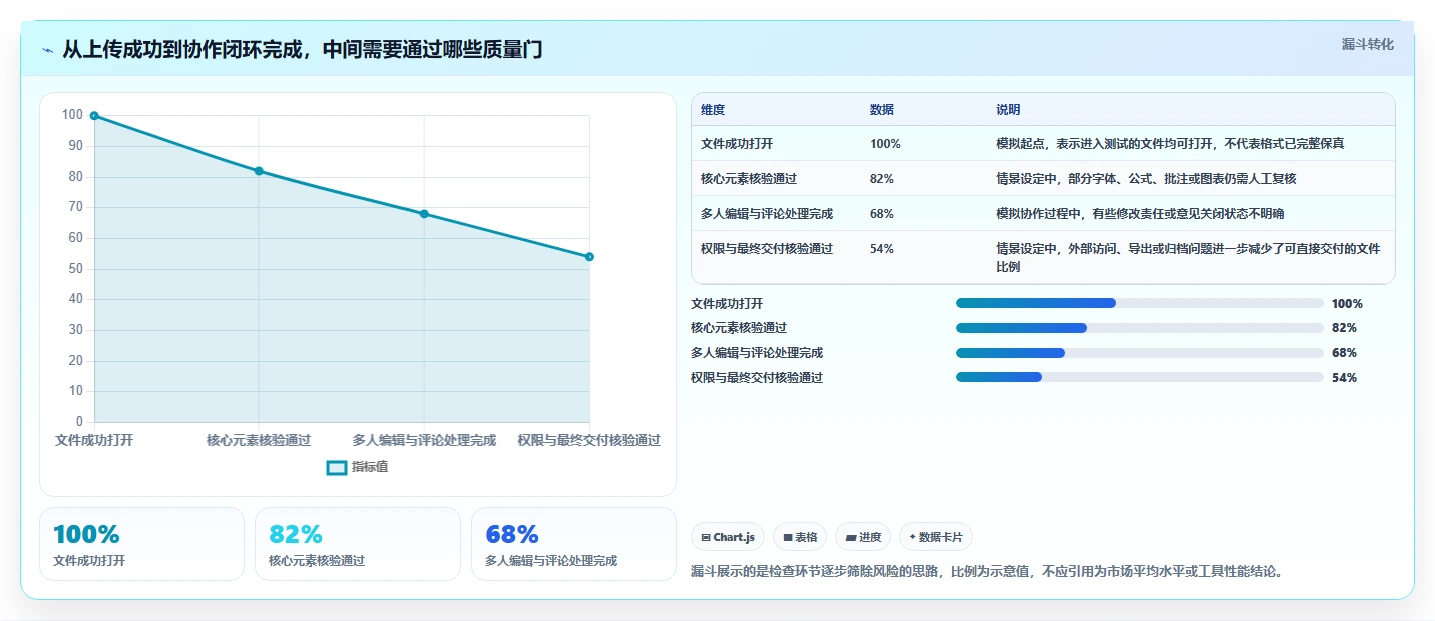Click the 漏斗转化 label
This screenshot has height=621, width=1435.
pos(1367,44)
